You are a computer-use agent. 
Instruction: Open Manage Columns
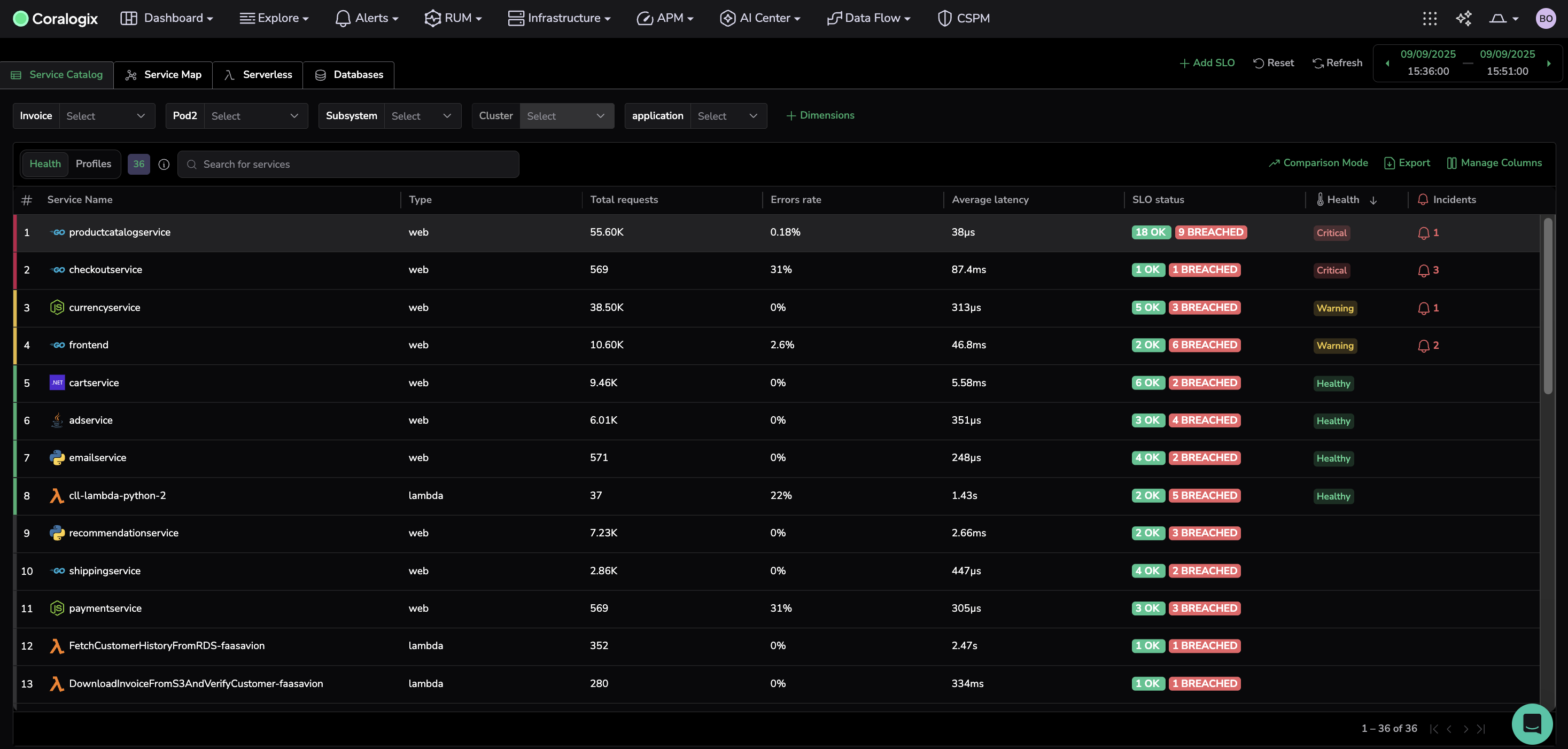click(1494, 163)
